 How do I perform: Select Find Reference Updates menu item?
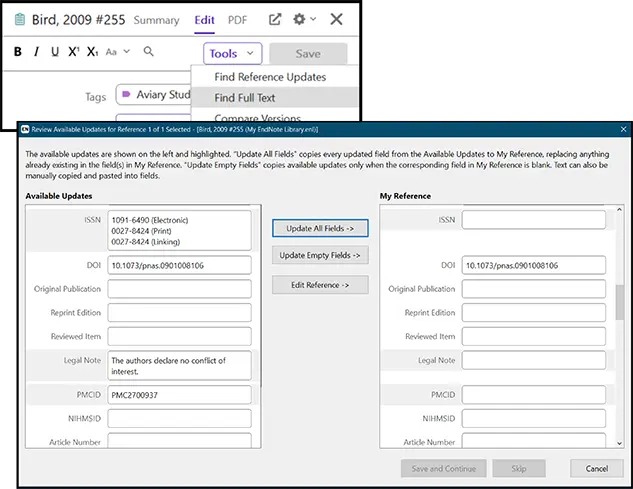pyautogui.click(x=270, y=77)
